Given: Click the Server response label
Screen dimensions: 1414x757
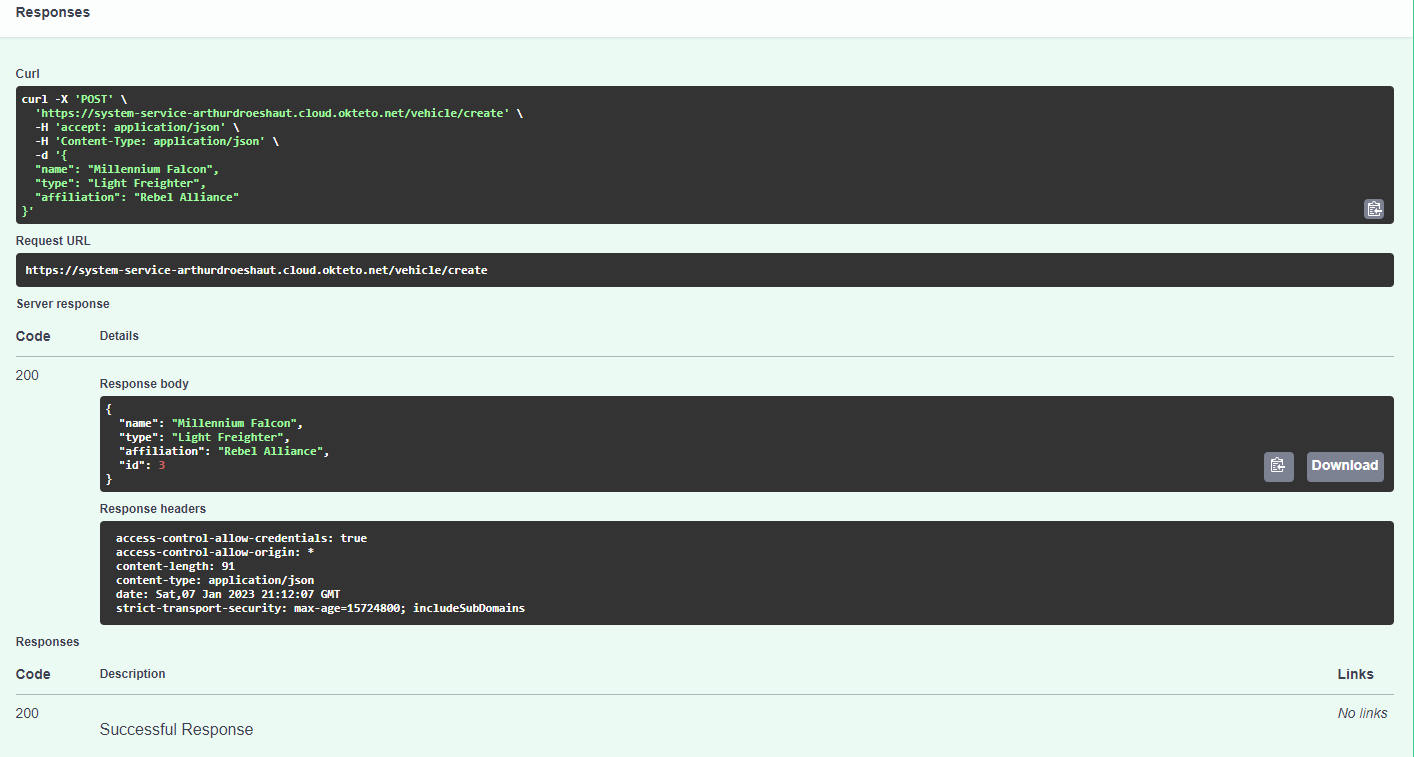Looking at the screenshot, I should [x=62, y=304].
